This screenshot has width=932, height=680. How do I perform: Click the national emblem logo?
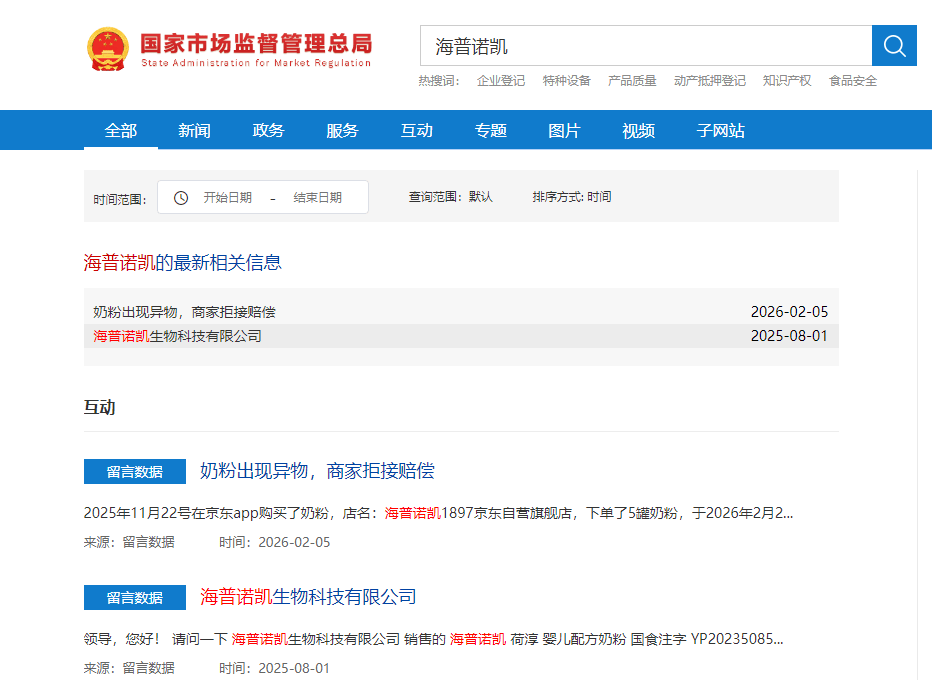[107, 48]
